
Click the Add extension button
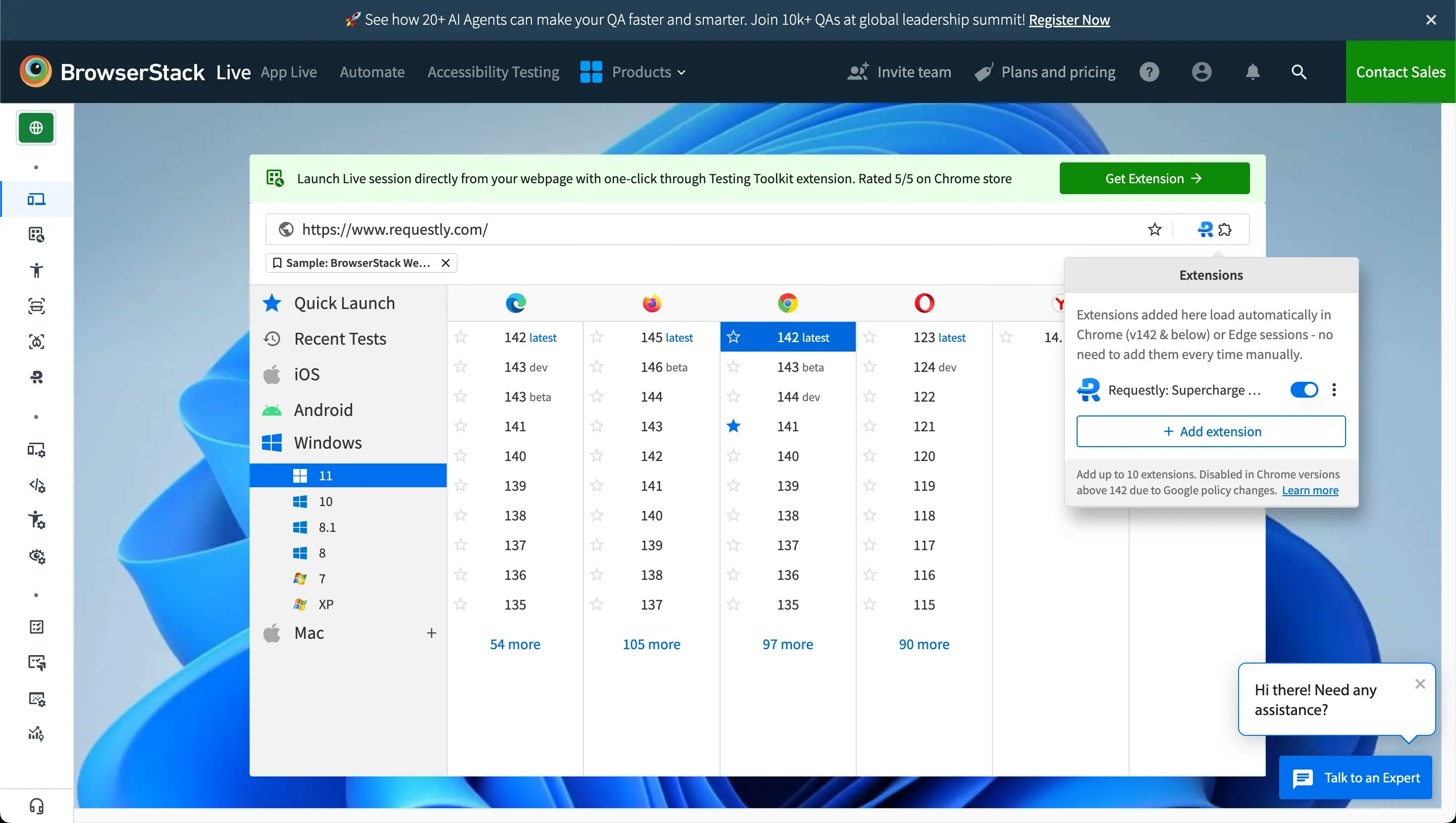click(x=1211, y=431)
